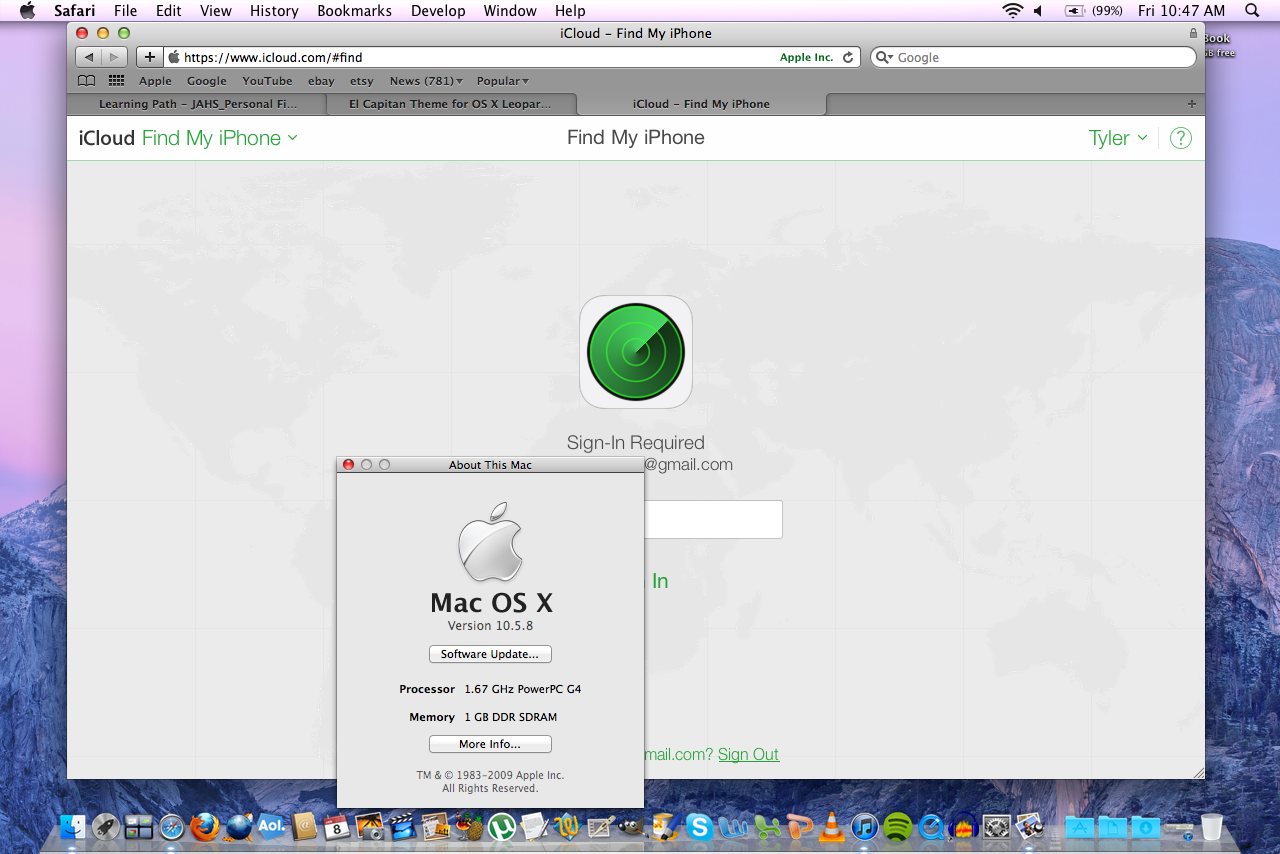Launch QuickTime Player from the Dock
This screenshot has height=854, width=1280.
tap(931, 827)
